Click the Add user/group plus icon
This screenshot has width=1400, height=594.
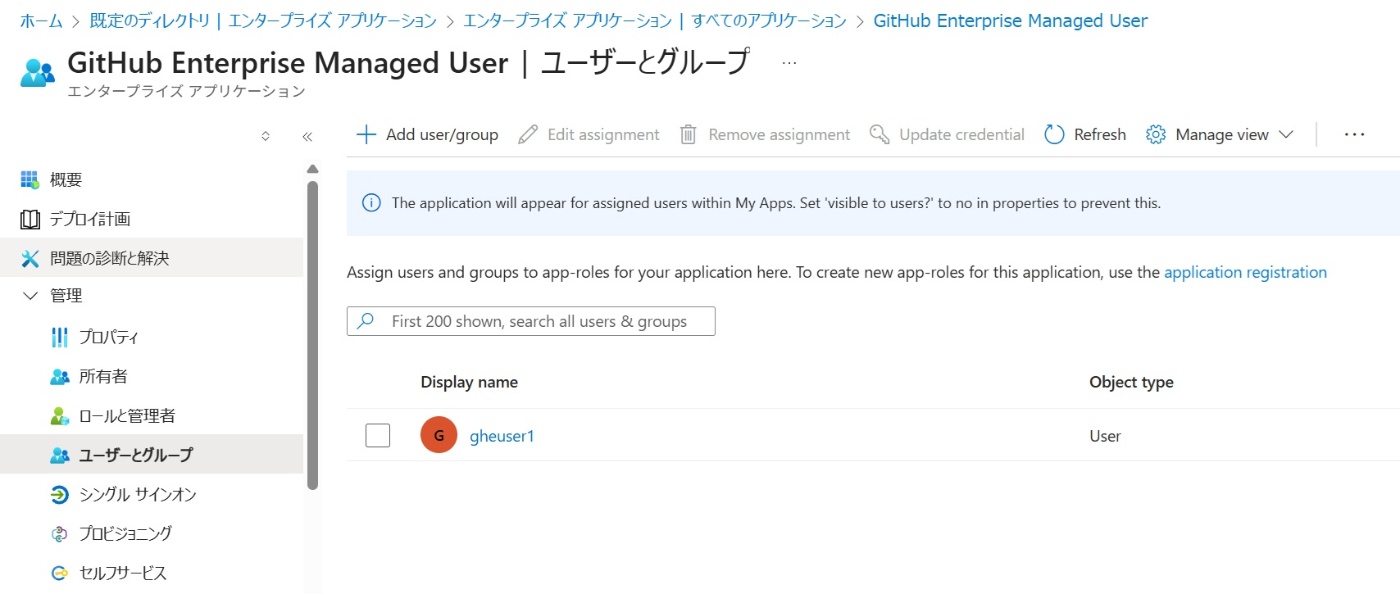(x=366, y=134)
